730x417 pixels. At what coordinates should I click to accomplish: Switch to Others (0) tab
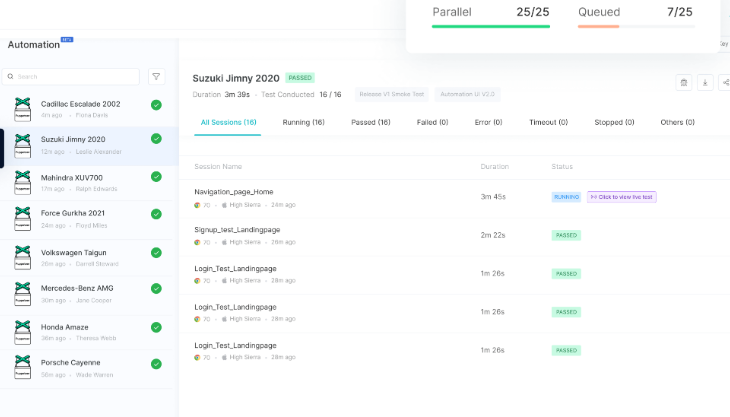677,122
